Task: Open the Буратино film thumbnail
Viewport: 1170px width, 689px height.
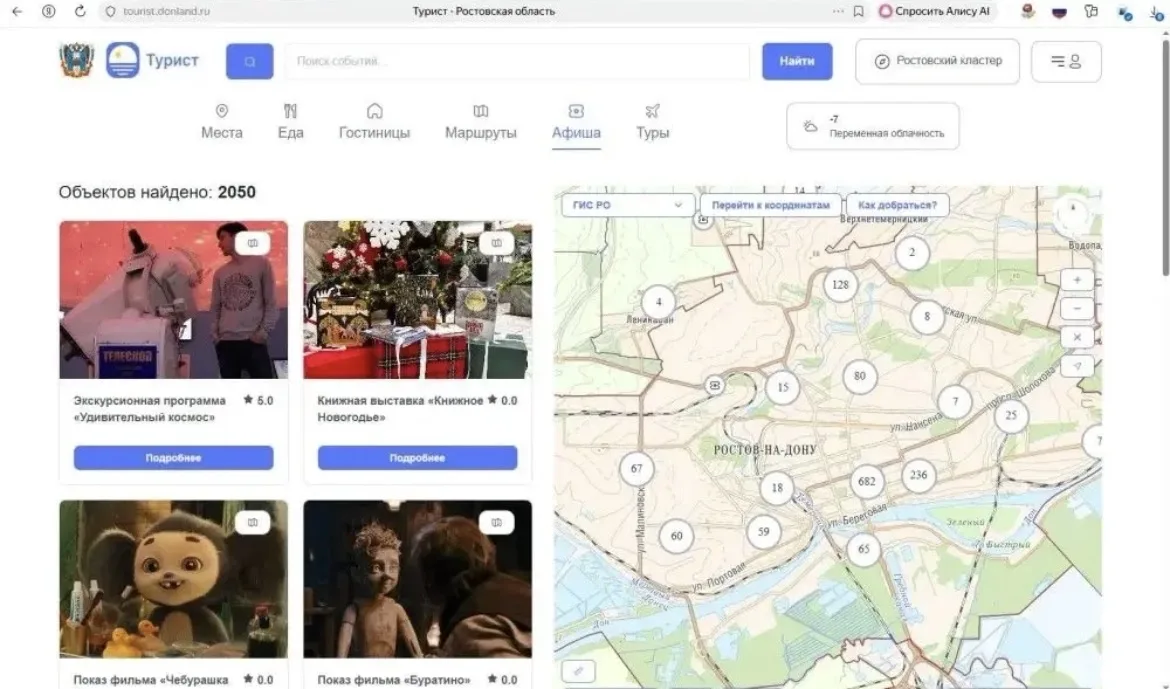Action: (417, 579)
